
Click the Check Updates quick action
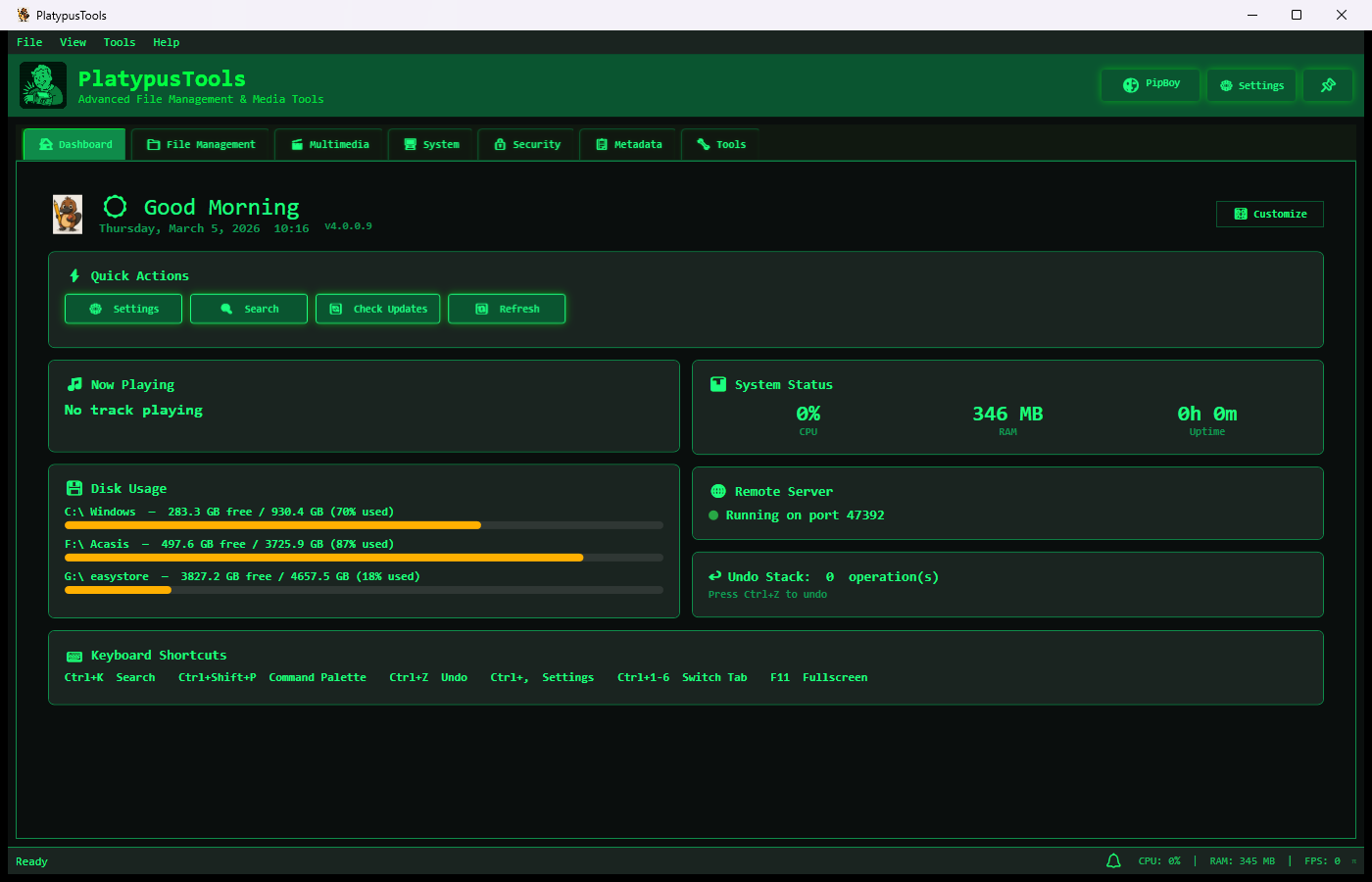pos(378,309)
